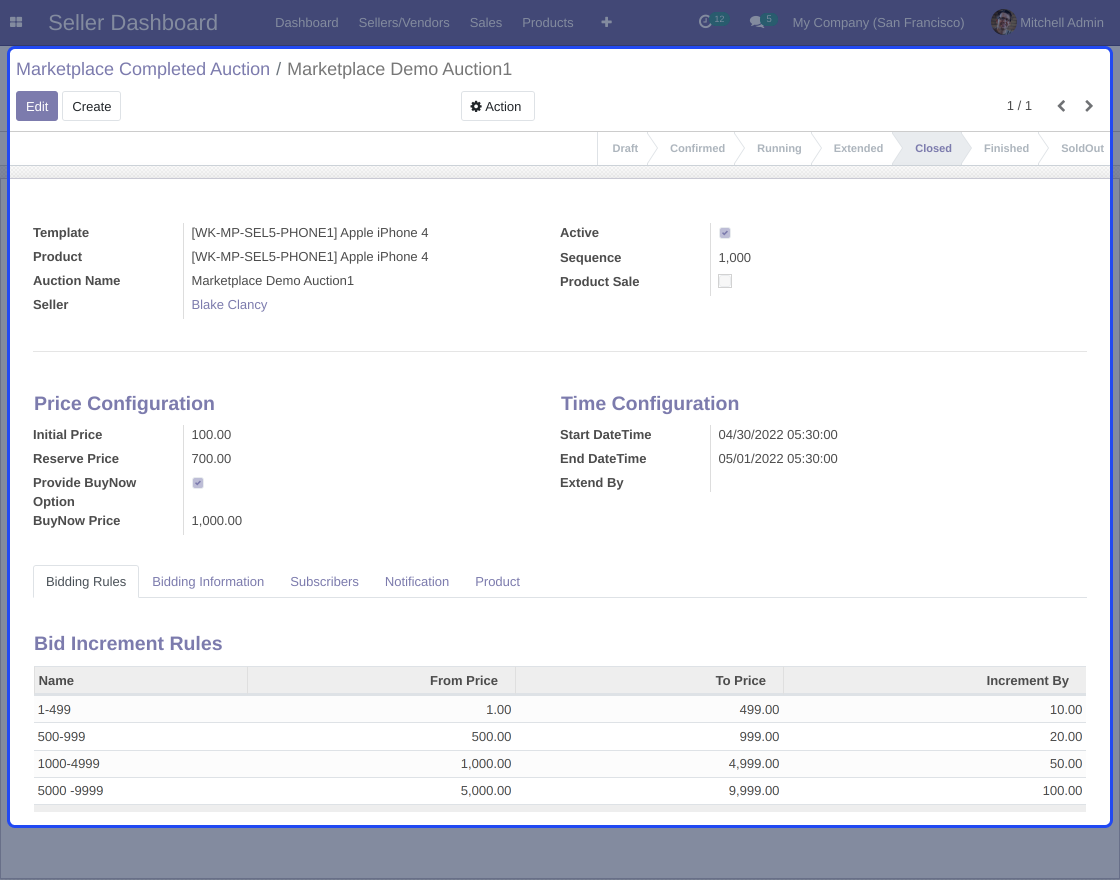Sort by From Price column header
This screenshot has height=880, width=1120.
coord(381,681)
